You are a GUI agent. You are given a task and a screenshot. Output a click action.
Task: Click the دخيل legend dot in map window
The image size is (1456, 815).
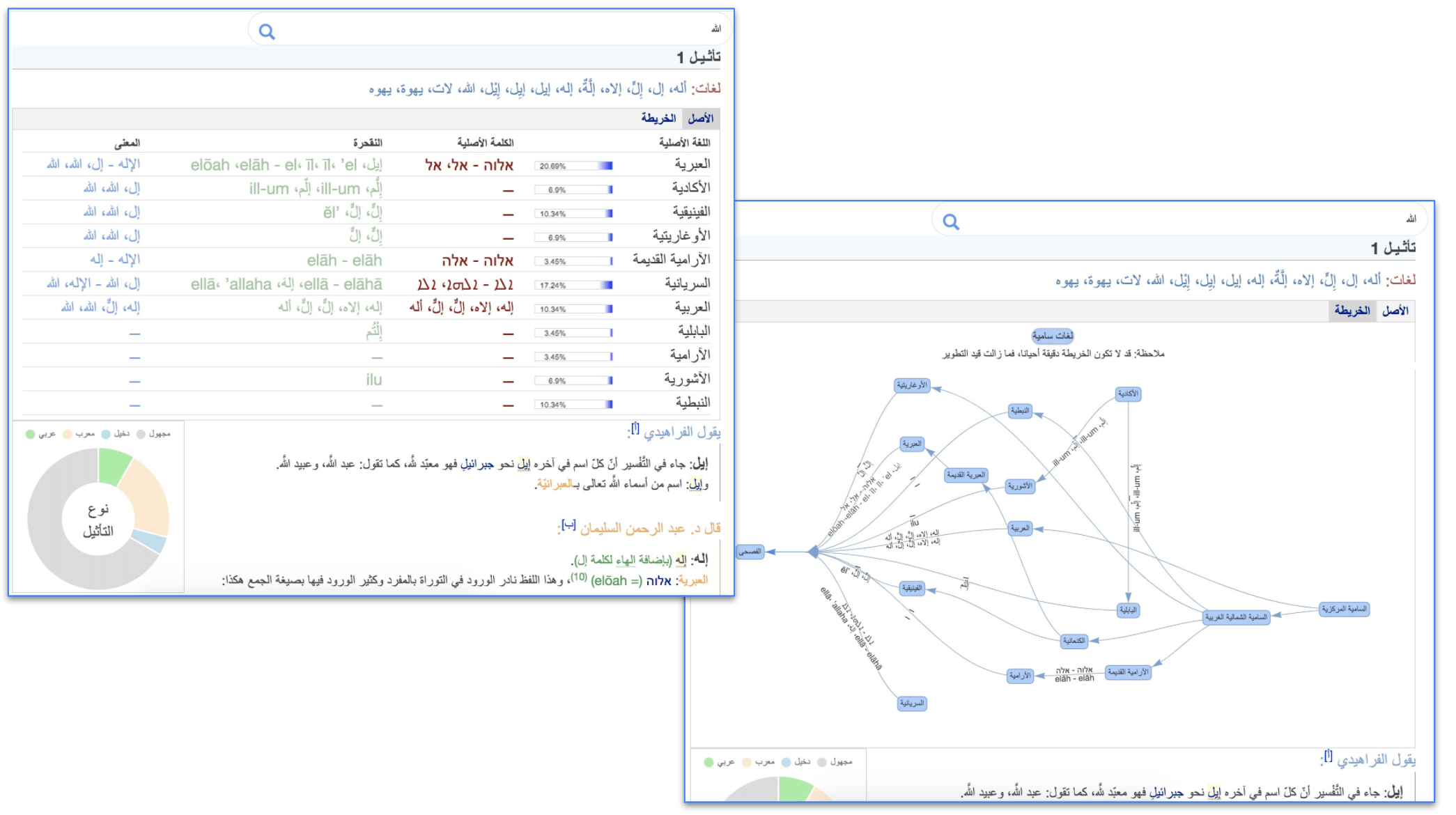tap(787, 762)
